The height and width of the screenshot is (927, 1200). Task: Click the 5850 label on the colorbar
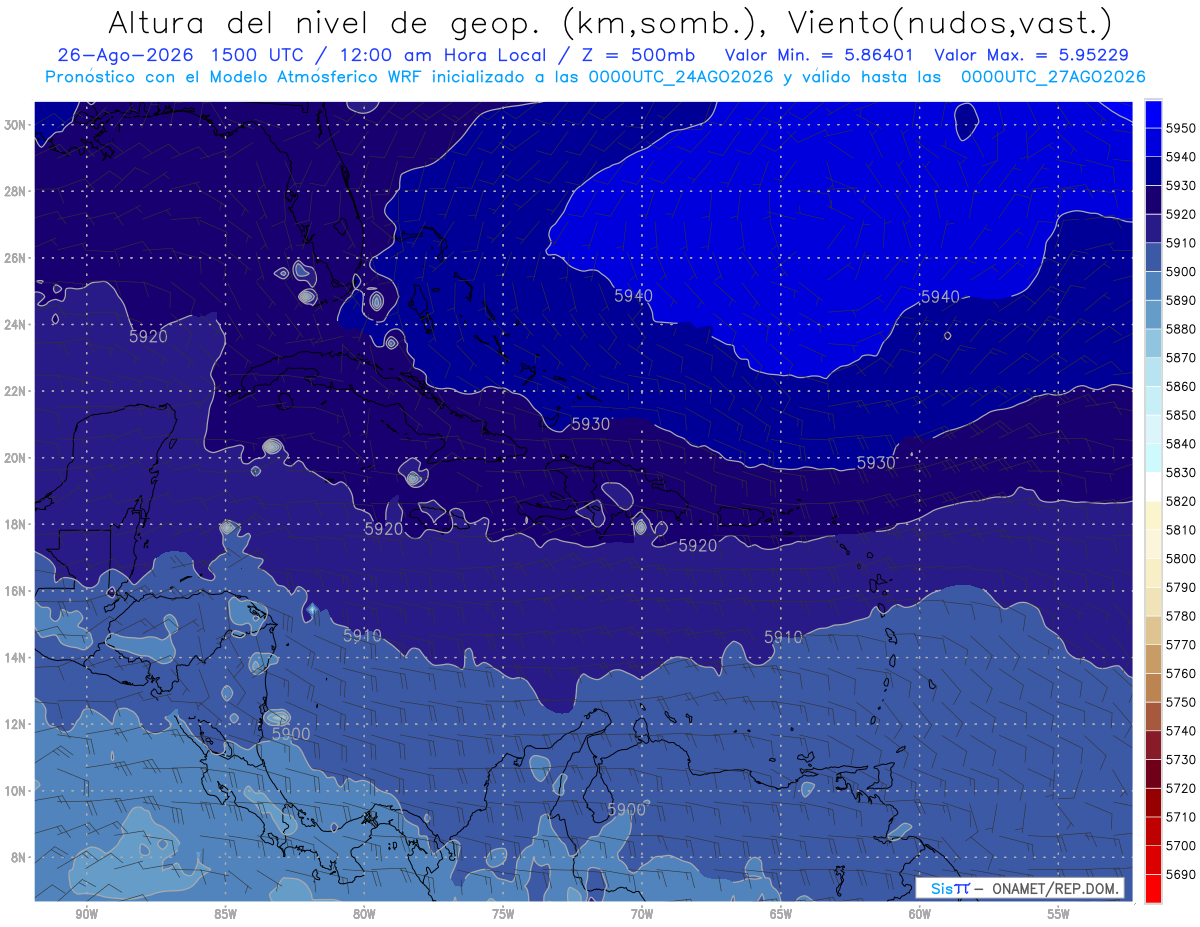pyautogui.click(x=1181, y=415)
